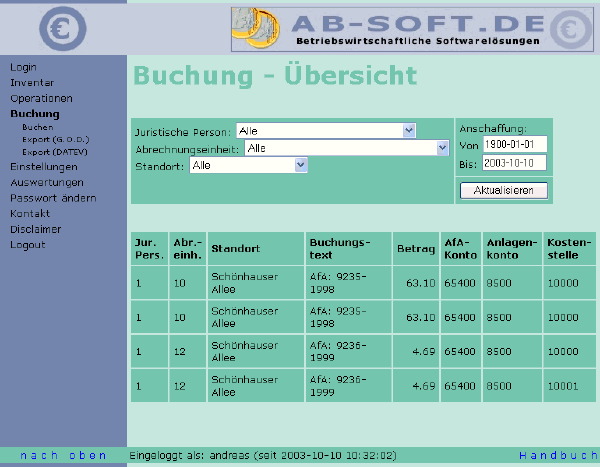Open Einstellungen in the sidebar
This screenshot has width=600, height=467.
(x=44, y=167)
